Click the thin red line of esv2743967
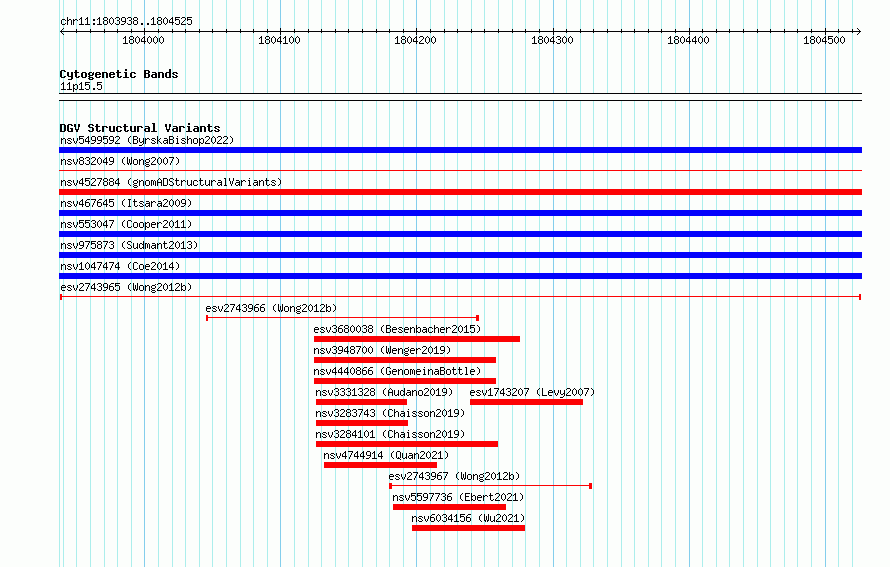Image resolution: width=890 pixels, height=567 pixels. [x=490, y=486]
